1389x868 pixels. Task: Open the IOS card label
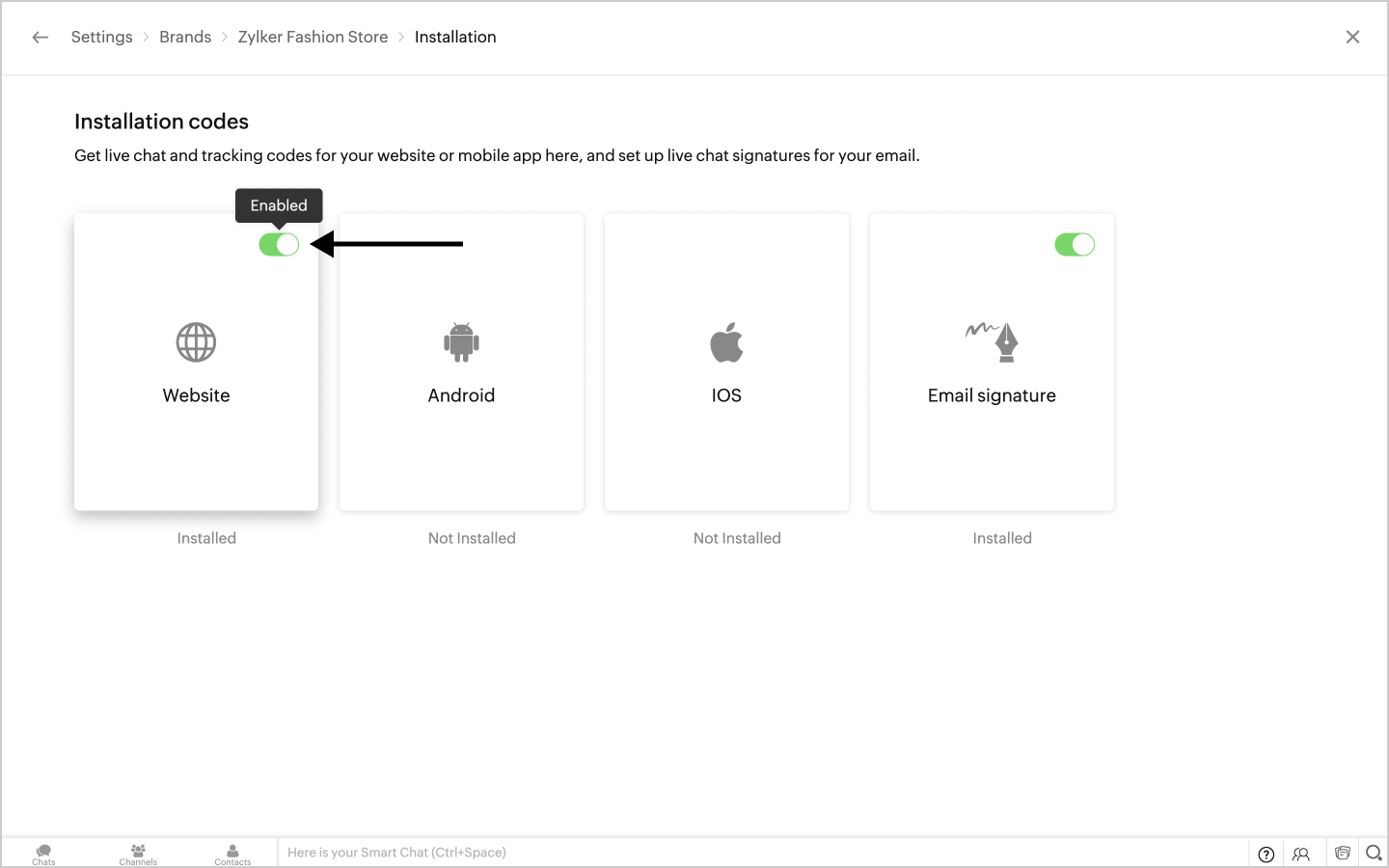[x=726, y=395]
